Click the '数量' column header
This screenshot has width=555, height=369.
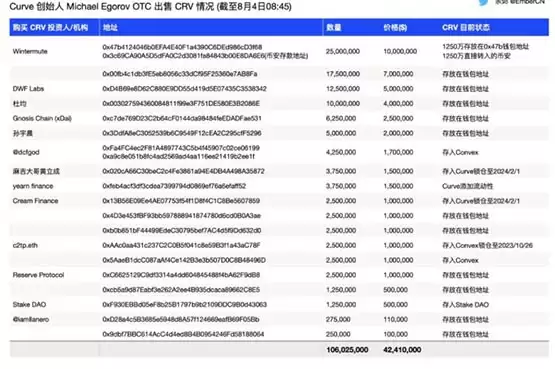(333, 28)
